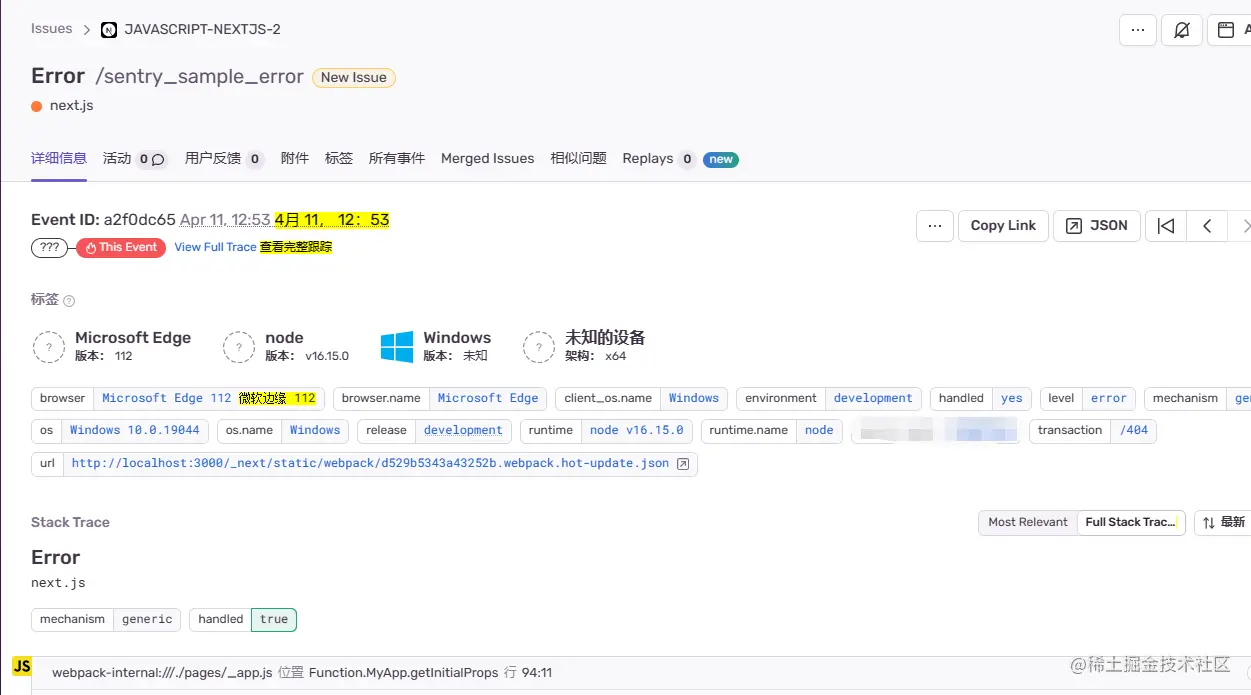The height and width of the screenshot is (695, 1251).
Task: Select the Full Stack Trace option
Action: [x=1131, y=522]
